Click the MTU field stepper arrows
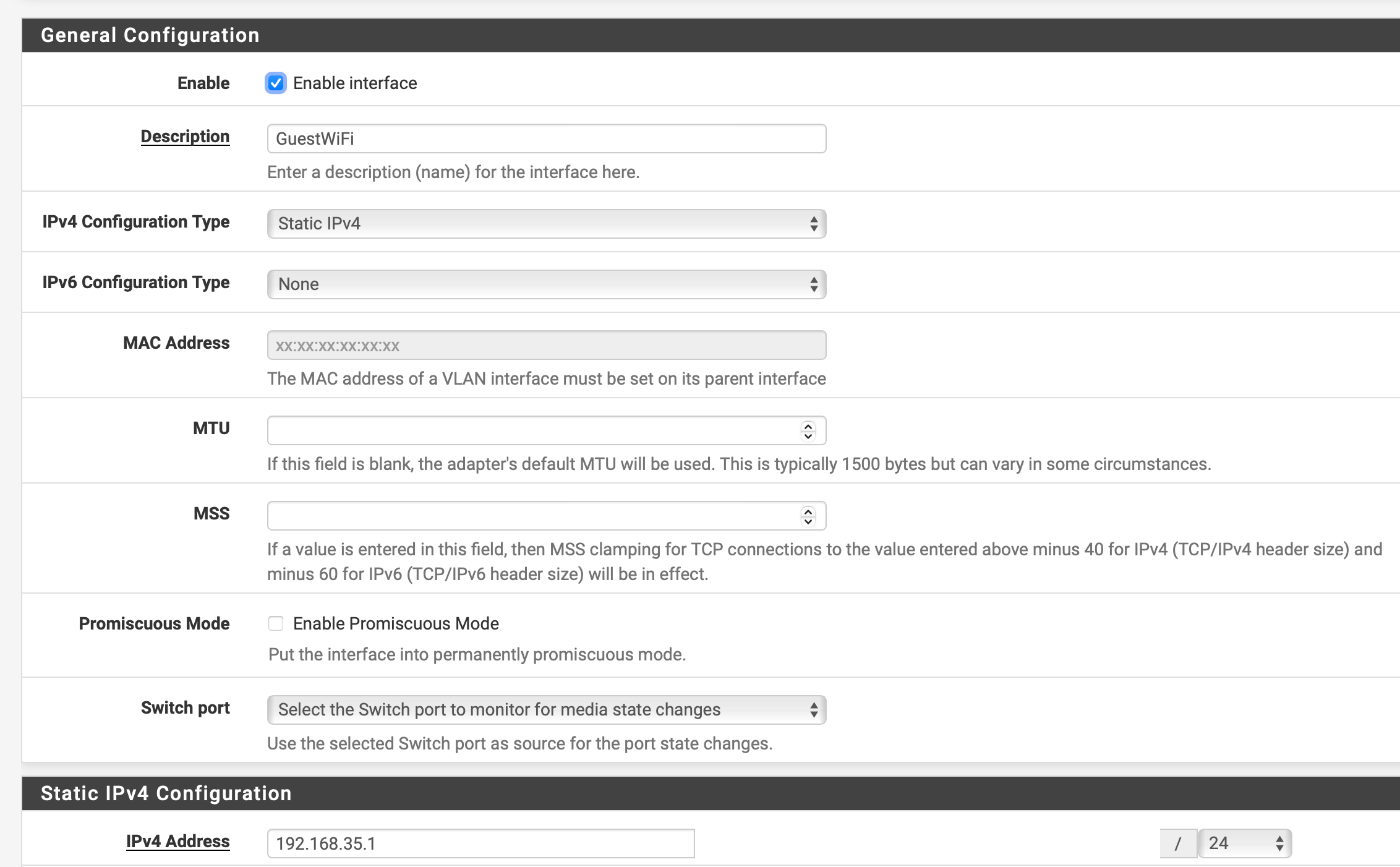This screenshot has height=867, width=1400. [x=808, y=430]
